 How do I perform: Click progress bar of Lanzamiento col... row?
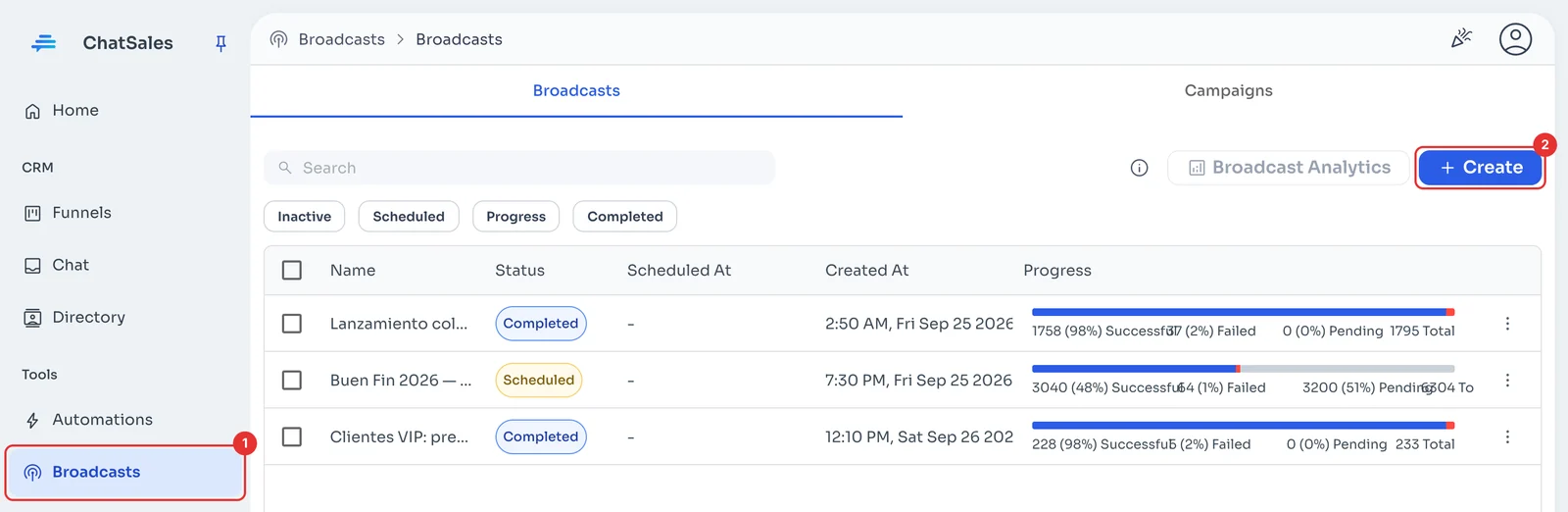pos(1243,312)
